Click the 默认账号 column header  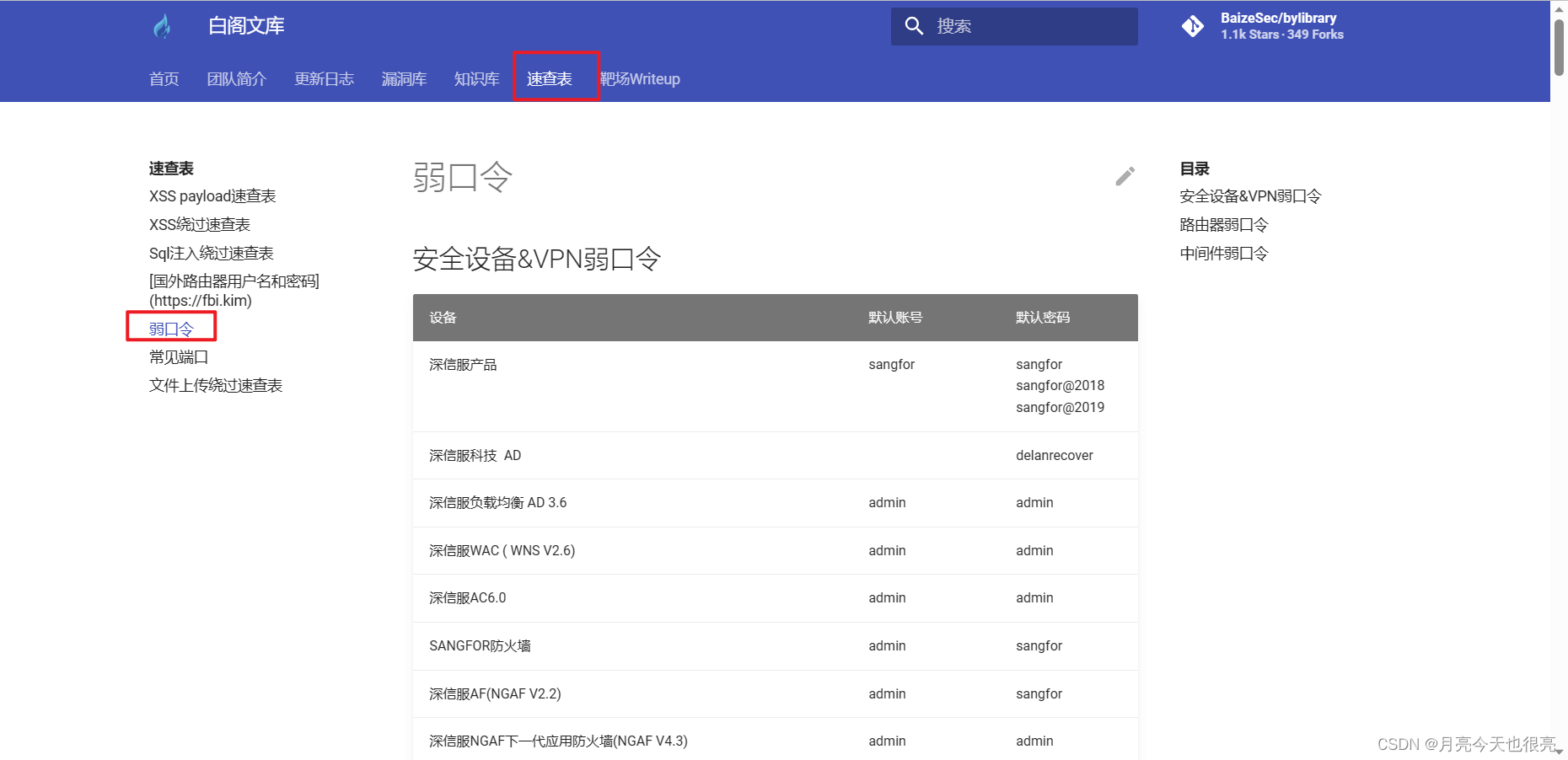pyautogui.click(x=895, y=318)
